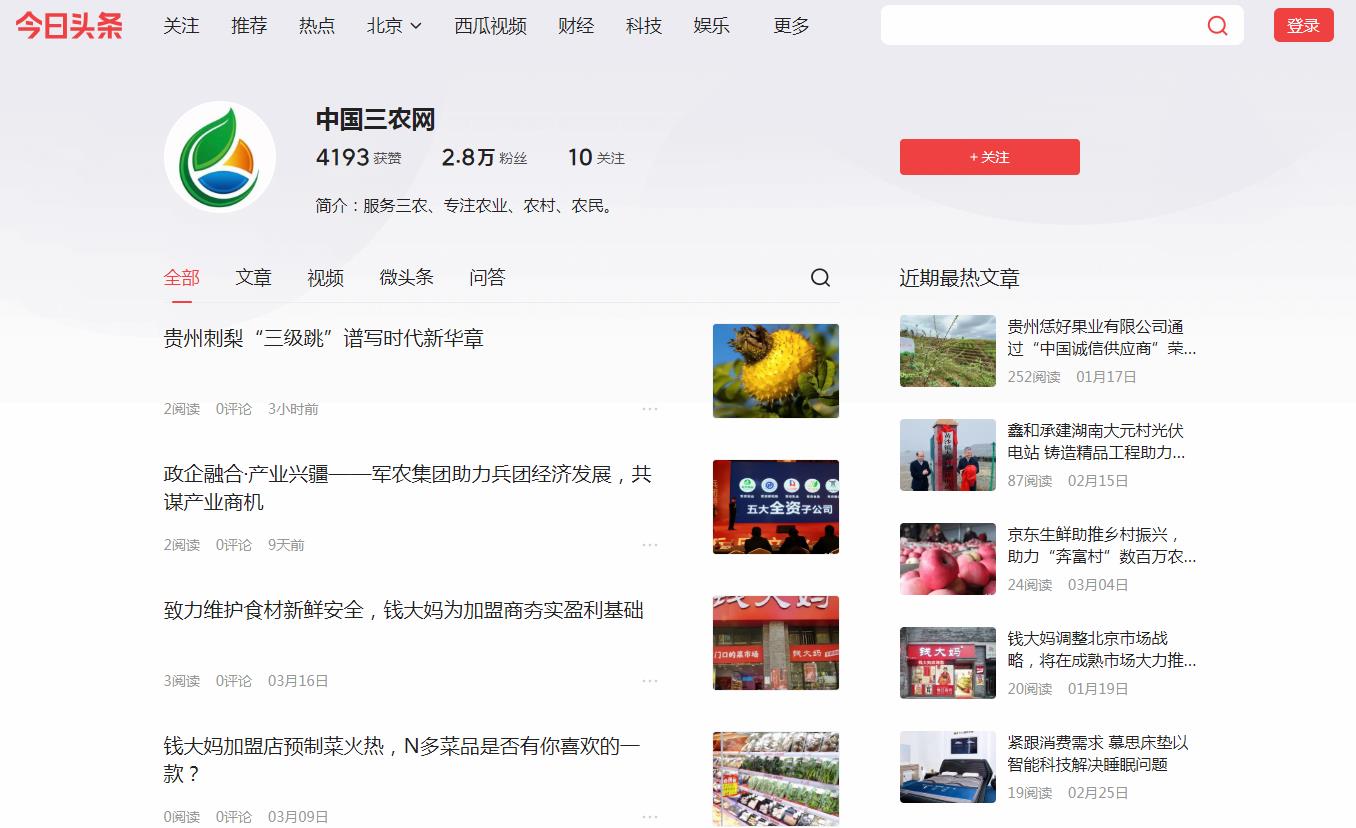
Task: Switch to the 视频 tab
Action: [325, 278]
